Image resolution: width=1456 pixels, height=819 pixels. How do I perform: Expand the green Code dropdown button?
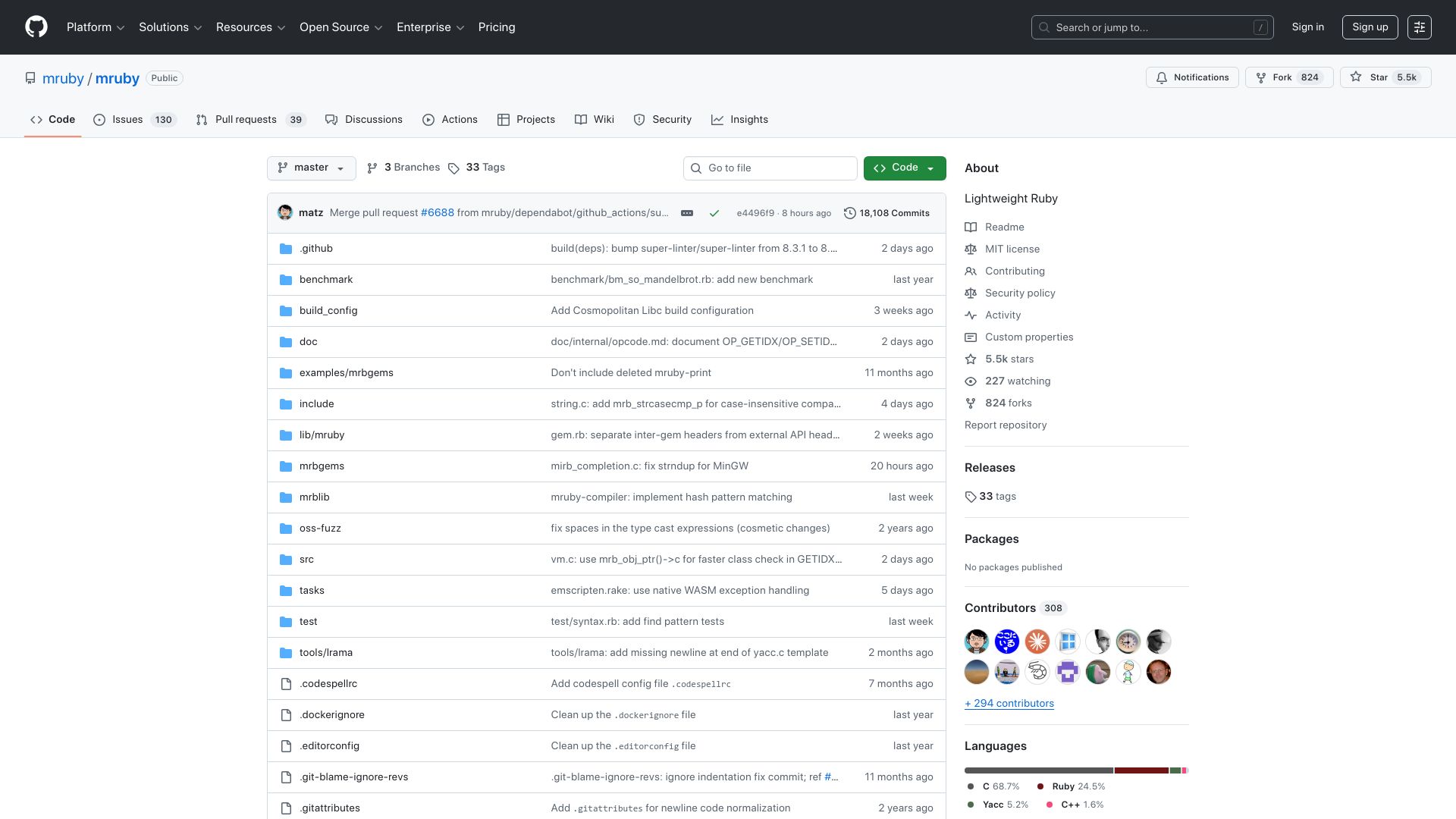pos(905,168)
